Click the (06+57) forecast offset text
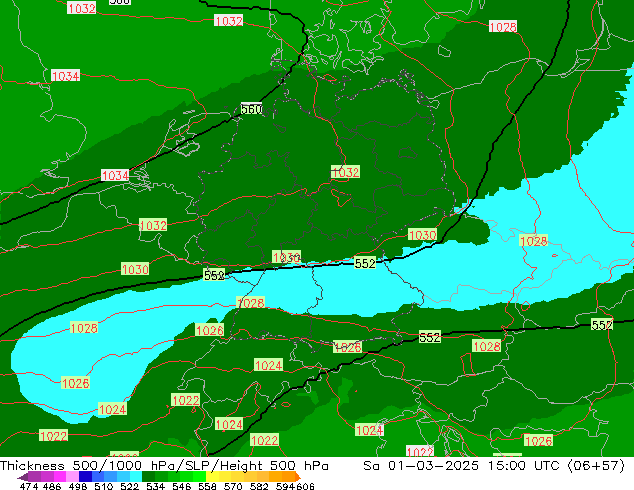 point(598,466)
